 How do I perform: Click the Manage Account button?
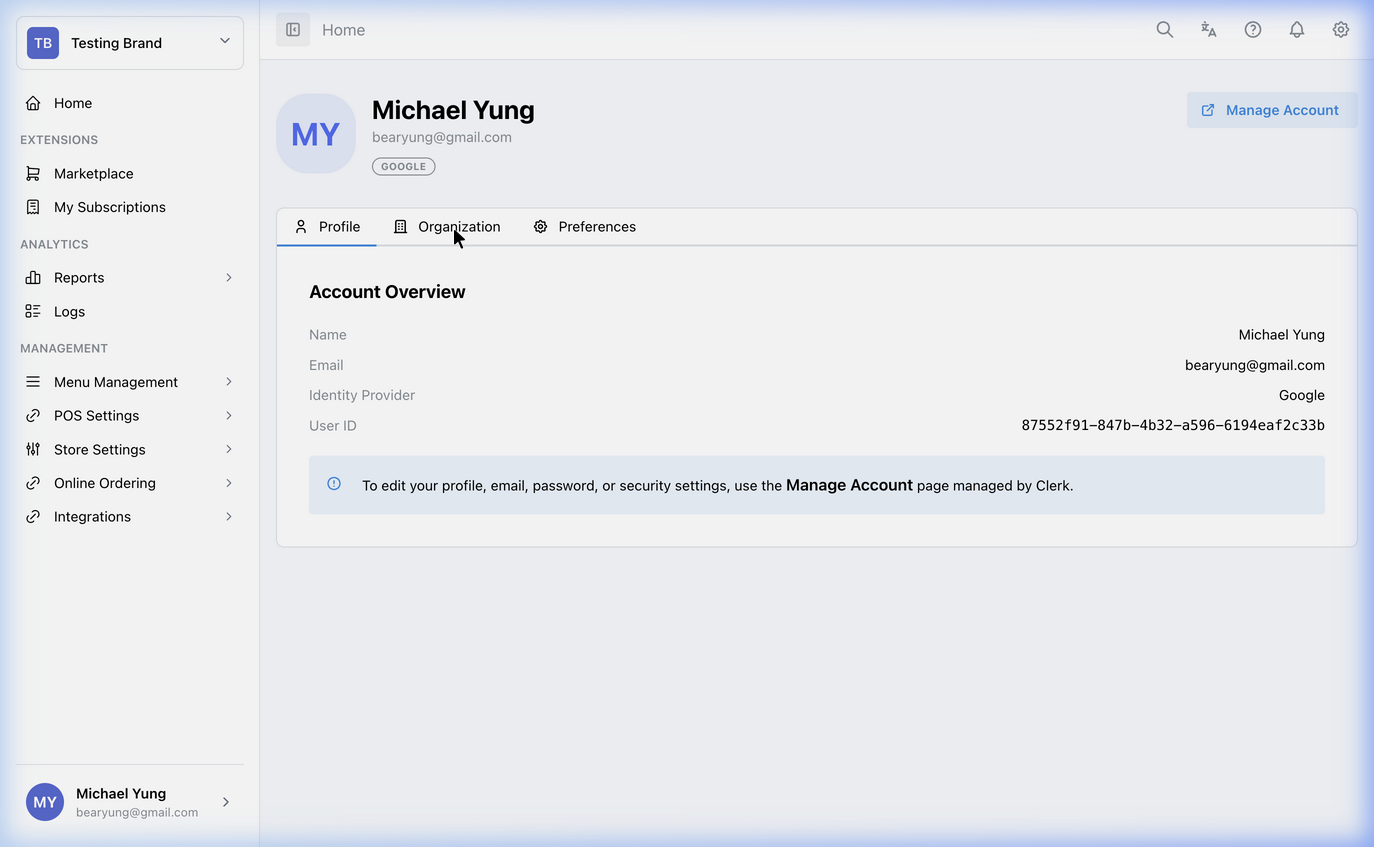(1271, 110)
